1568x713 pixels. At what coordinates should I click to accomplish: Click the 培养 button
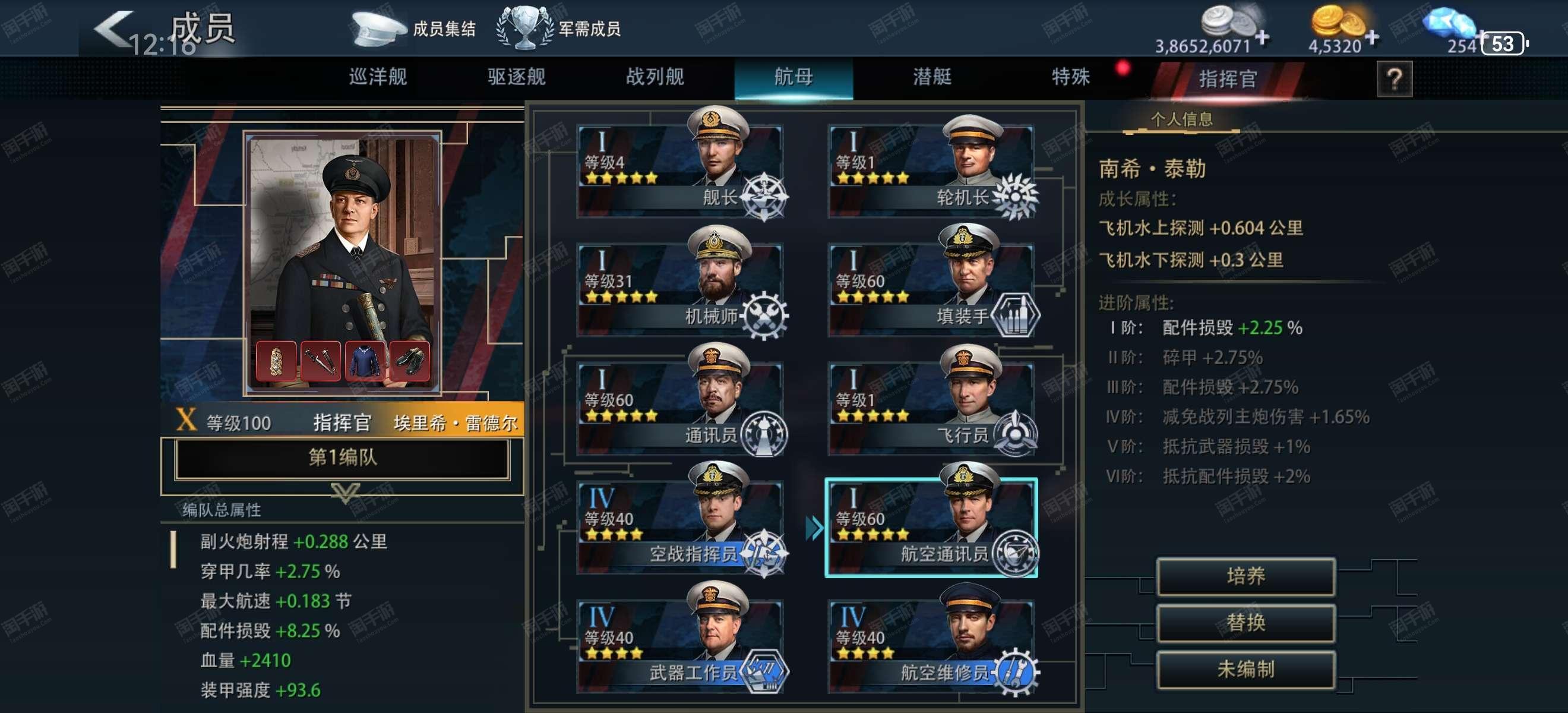coord(1246,576)
